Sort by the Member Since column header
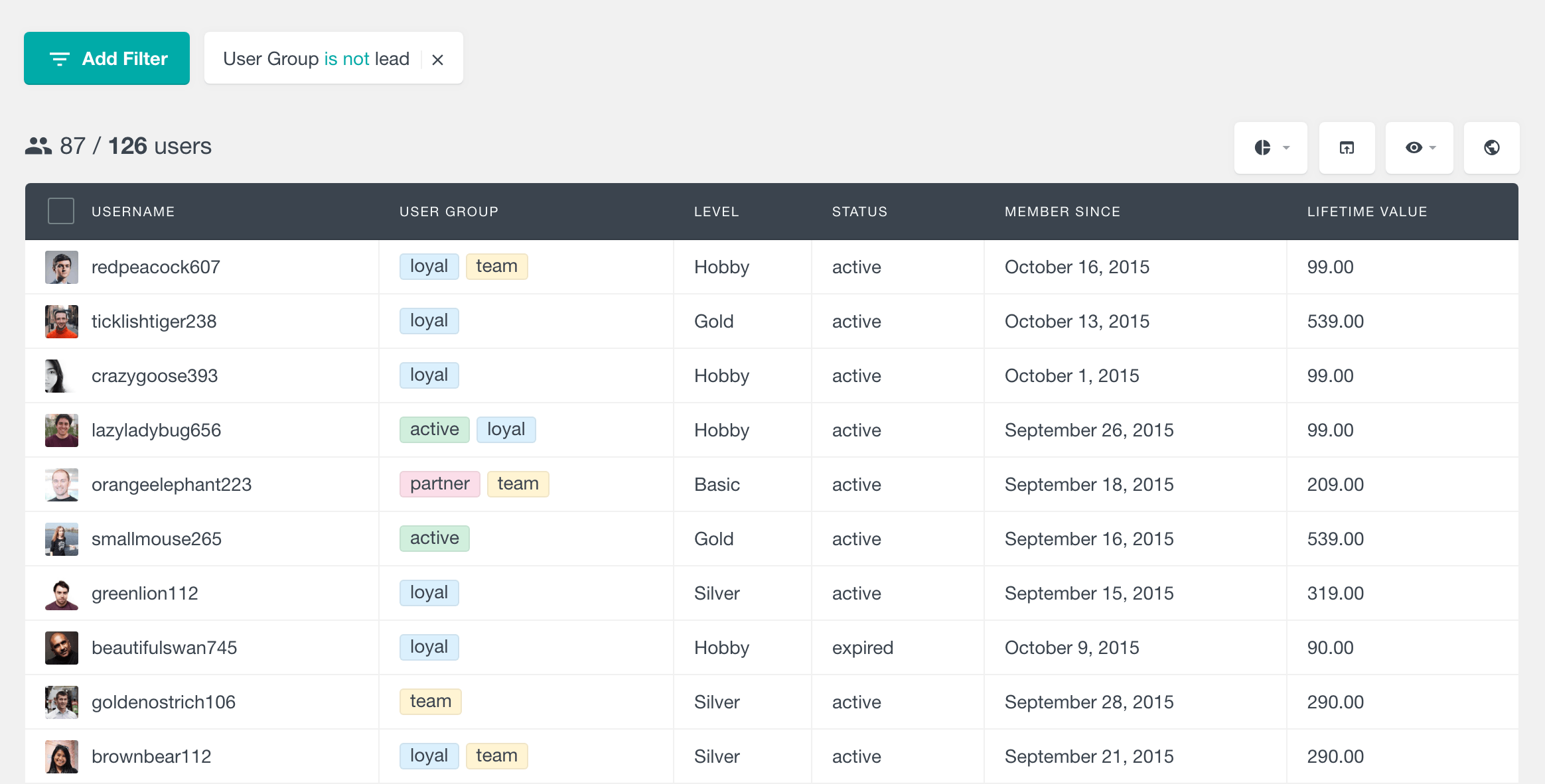Screen dimensions: 1545x784 pyautogui.click(x=1063, y=212)
